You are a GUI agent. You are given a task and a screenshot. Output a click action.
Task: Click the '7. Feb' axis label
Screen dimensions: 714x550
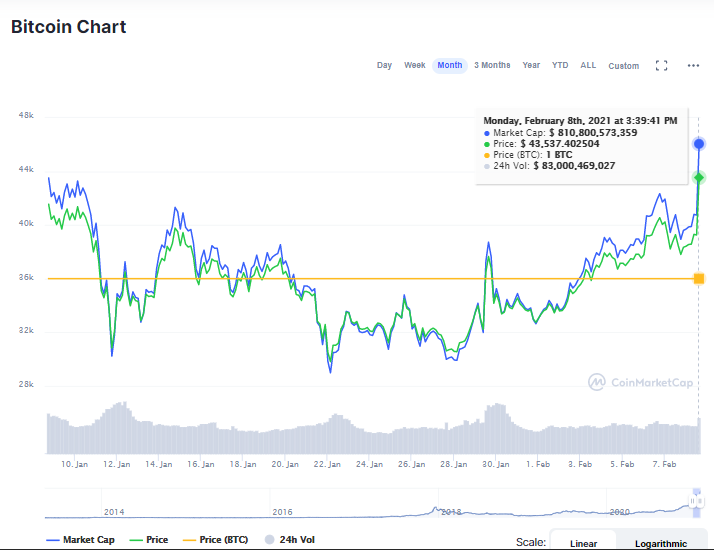coord(664,464)
